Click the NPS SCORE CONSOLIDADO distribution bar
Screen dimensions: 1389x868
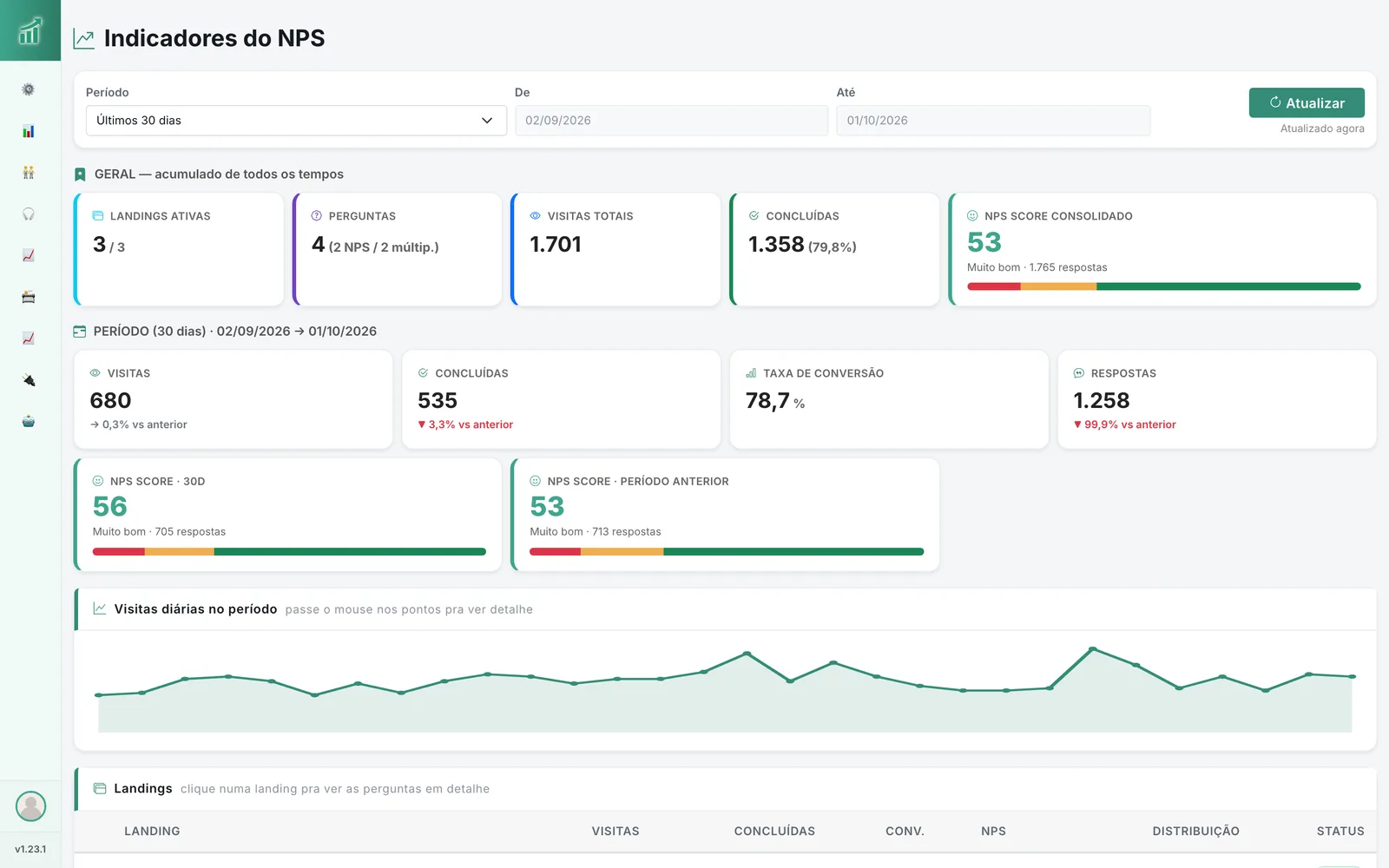pos(1163,286)
